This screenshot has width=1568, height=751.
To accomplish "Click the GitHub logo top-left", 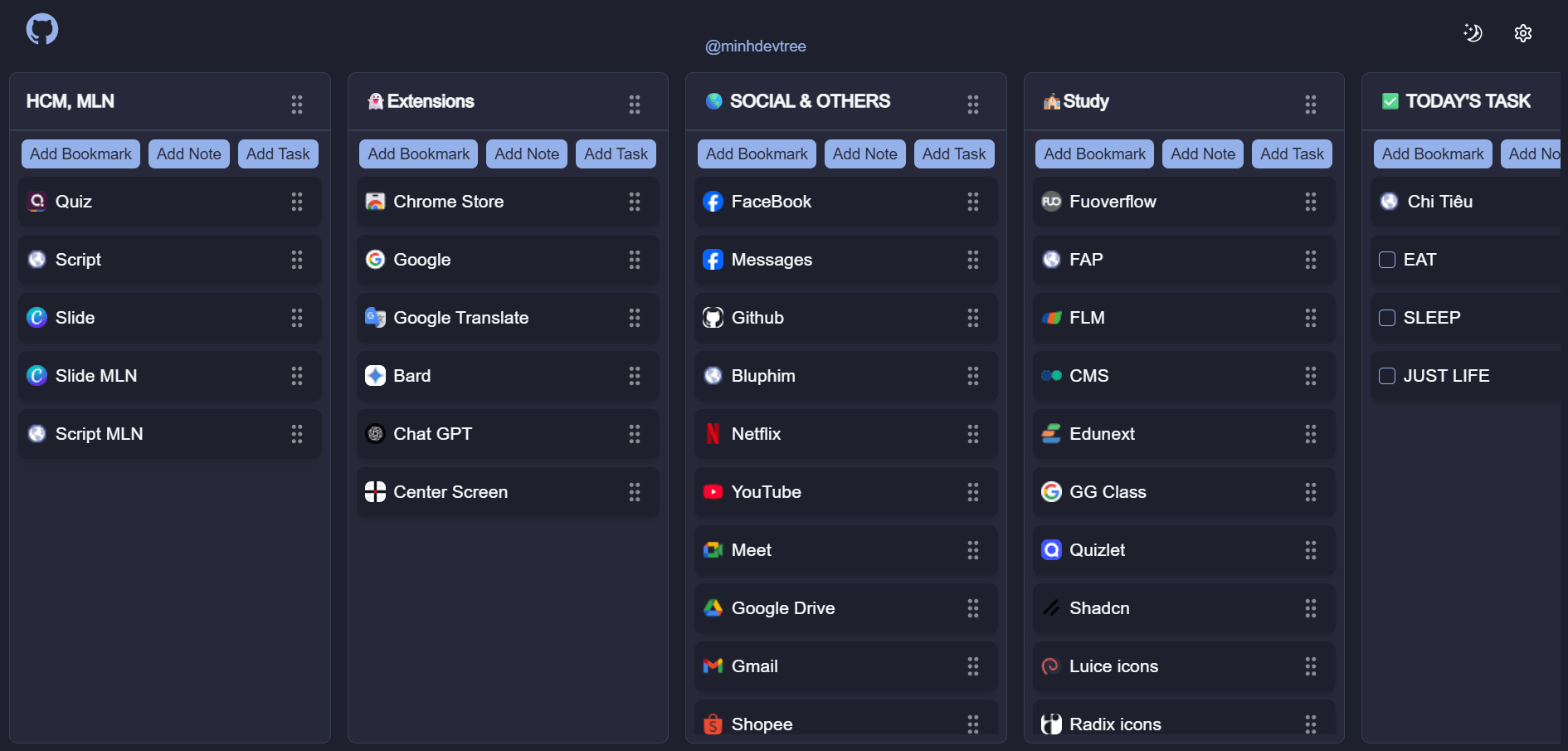I will (x=41, y=29).
